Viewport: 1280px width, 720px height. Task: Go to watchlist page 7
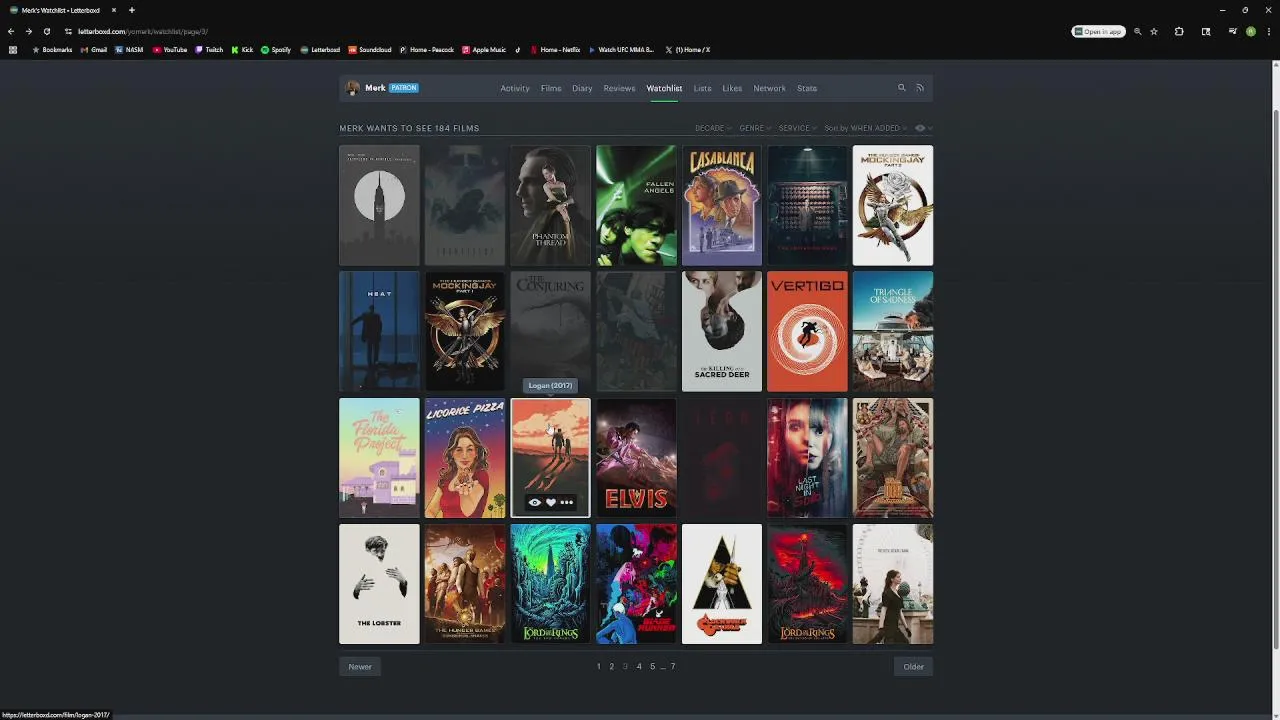673,667
